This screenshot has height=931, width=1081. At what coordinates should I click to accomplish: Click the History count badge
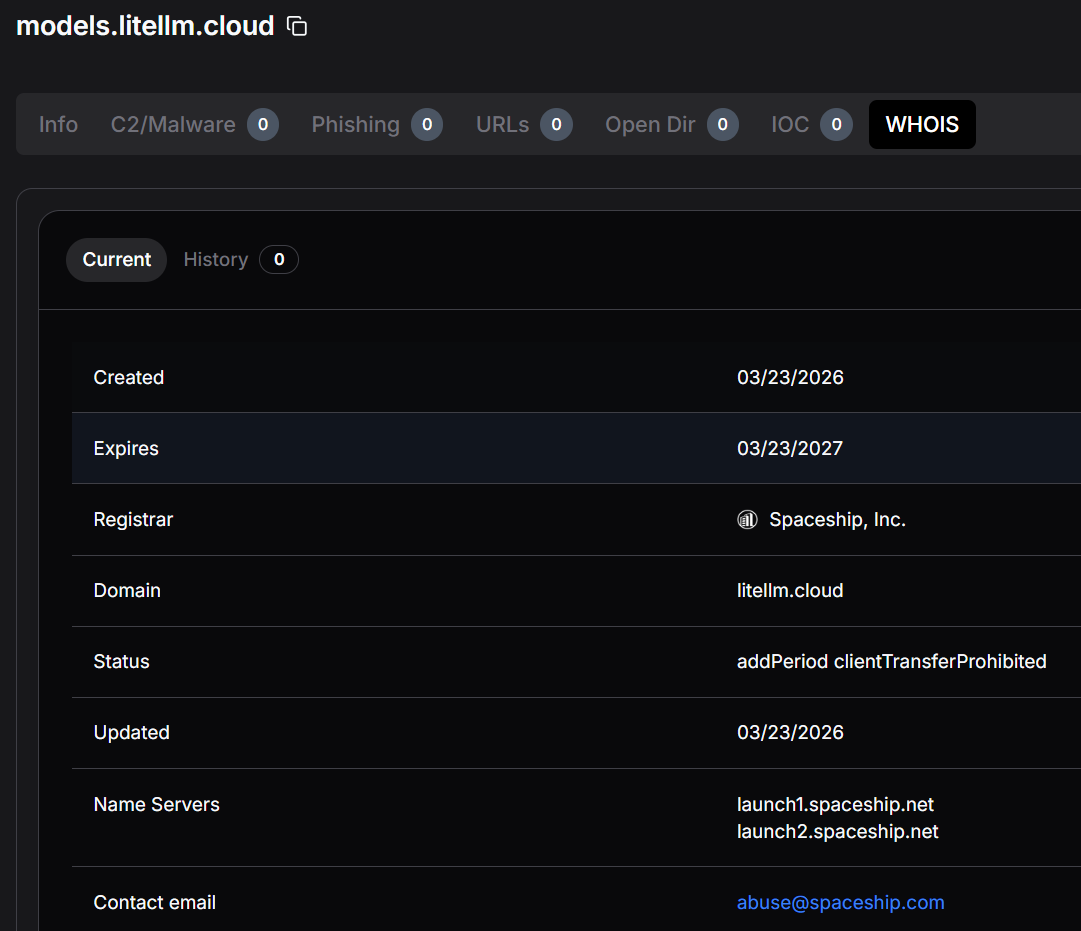(x=278, y=259)
